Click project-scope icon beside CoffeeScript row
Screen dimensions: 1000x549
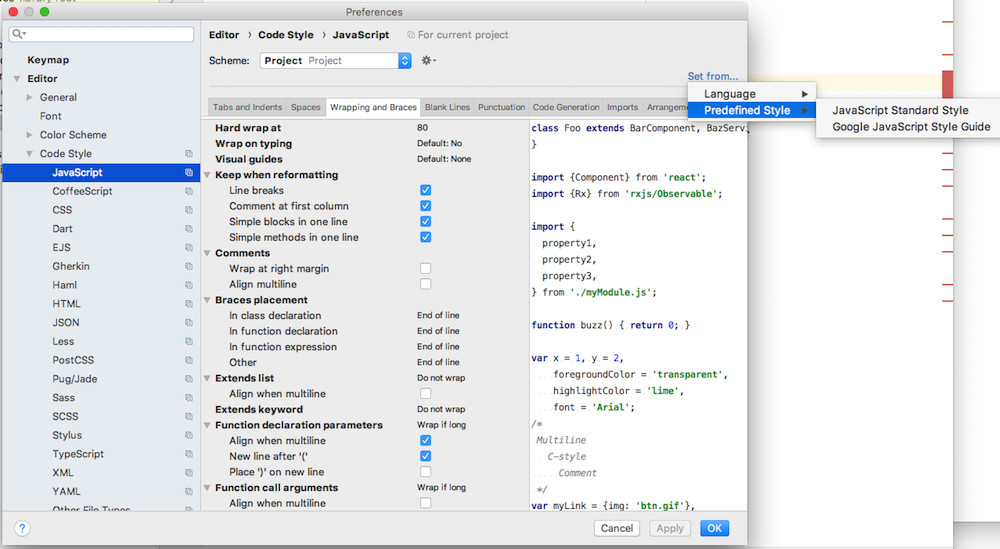pyautogui.click(x=189, y=191)
